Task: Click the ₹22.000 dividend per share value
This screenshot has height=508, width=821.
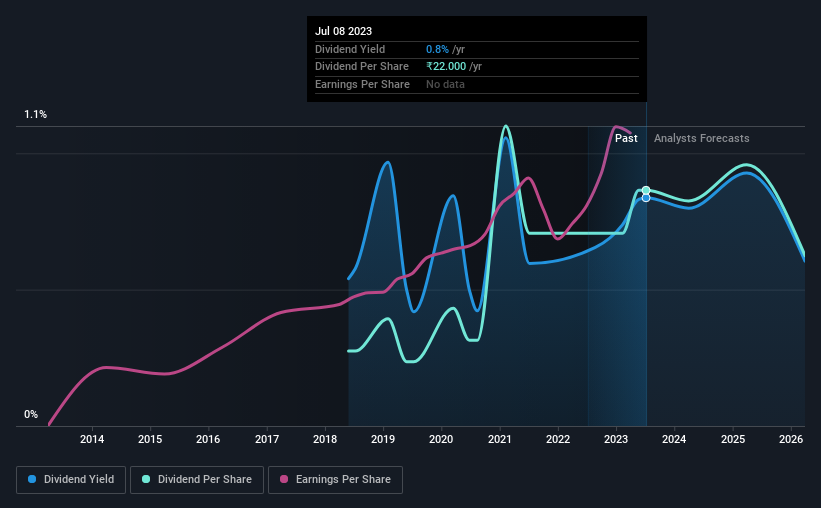Action: [446, 67]
